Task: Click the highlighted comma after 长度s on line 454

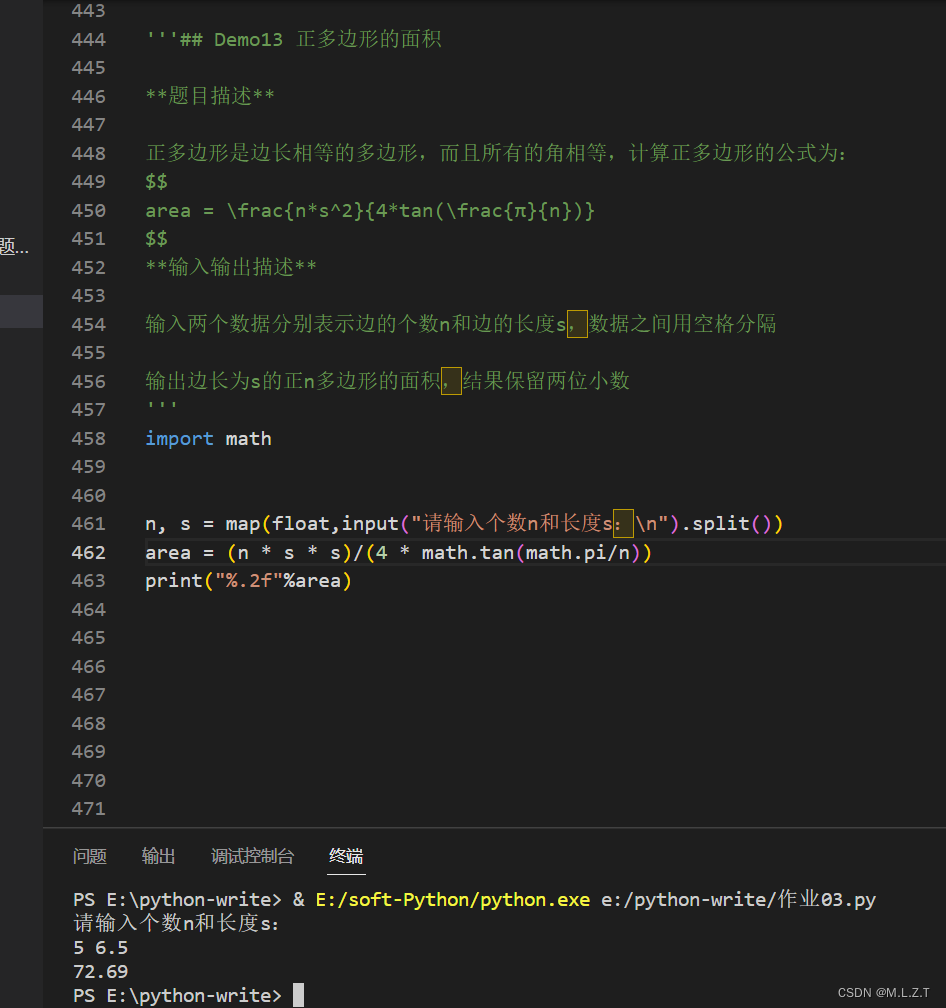Action: [577, 324]
